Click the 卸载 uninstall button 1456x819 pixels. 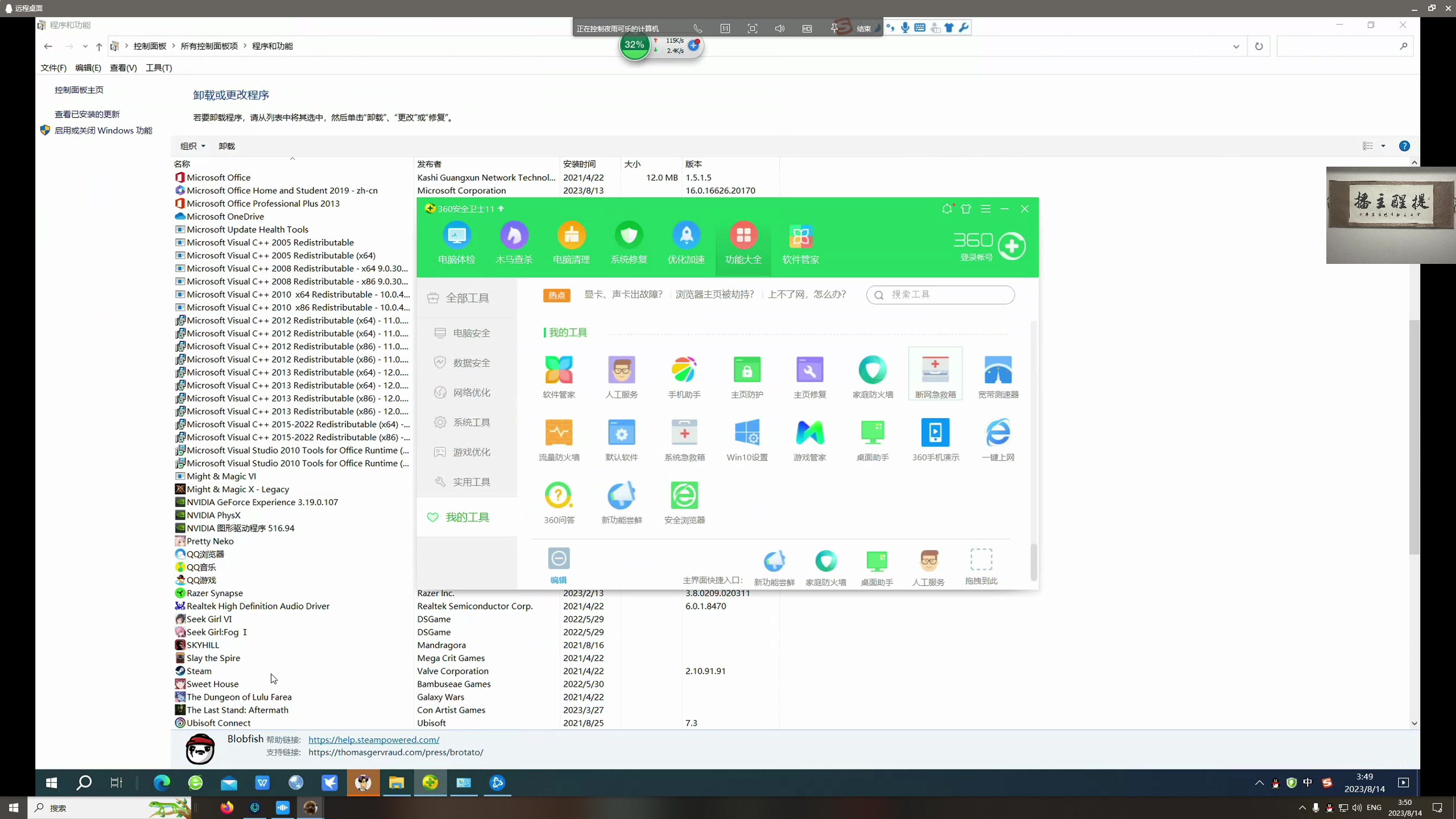[x=226, y=146]
